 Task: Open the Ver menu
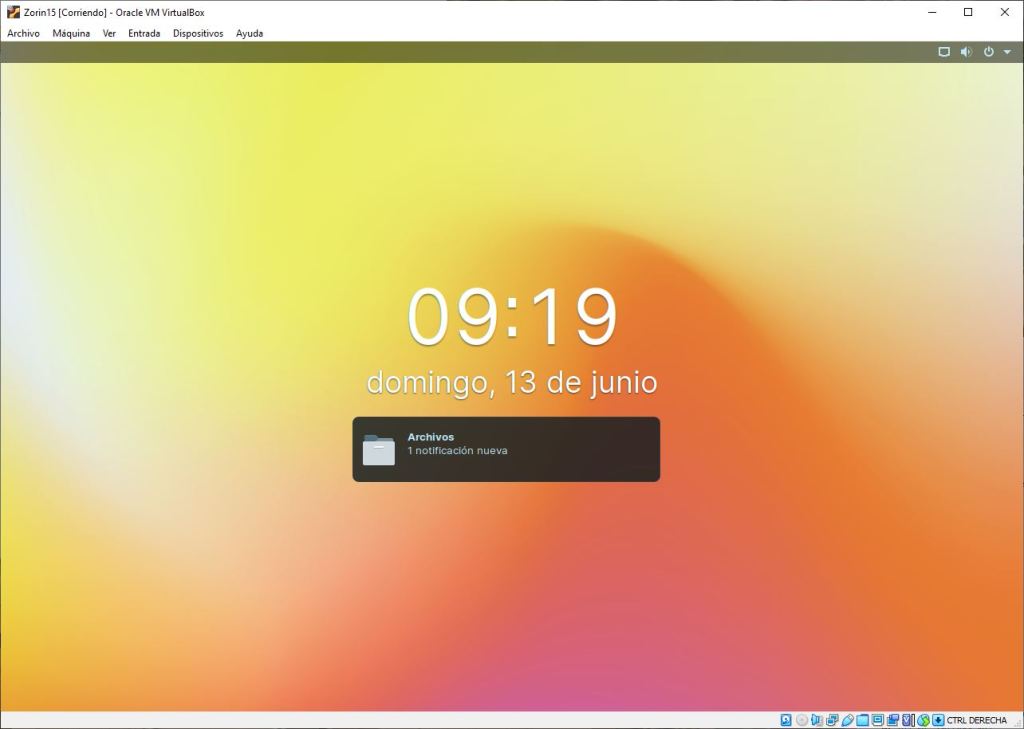tap(109, 33)
